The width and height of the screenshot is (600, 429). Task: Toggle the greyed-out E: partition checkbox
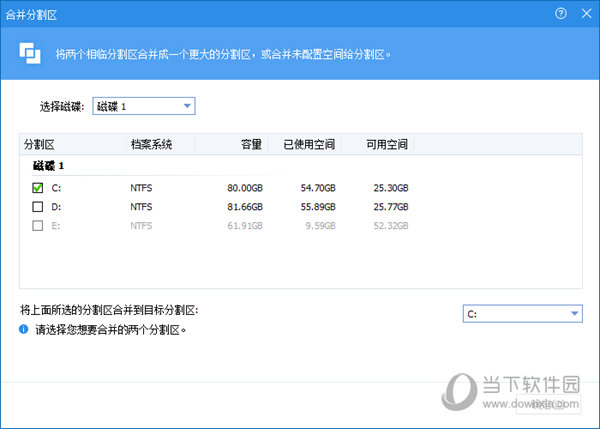38,226
